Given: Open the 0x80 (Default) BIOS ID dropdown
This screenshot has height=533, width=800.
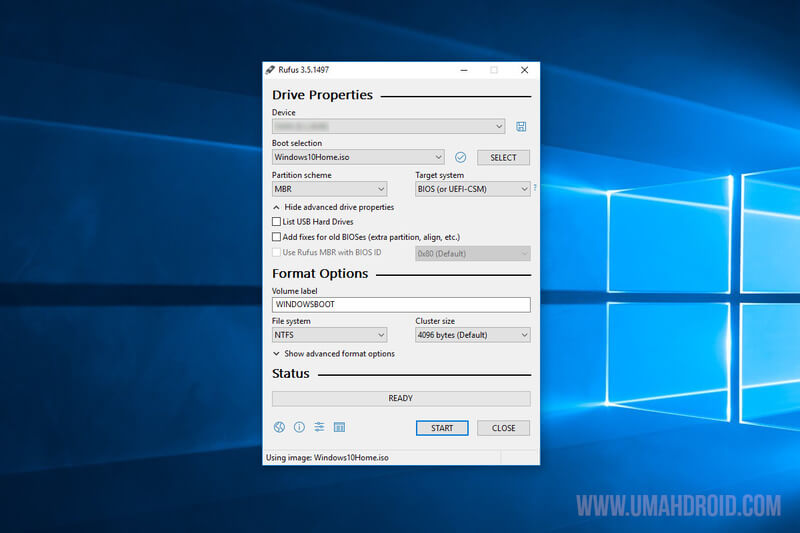Looking at the screenshot, I should click(472, 253).
